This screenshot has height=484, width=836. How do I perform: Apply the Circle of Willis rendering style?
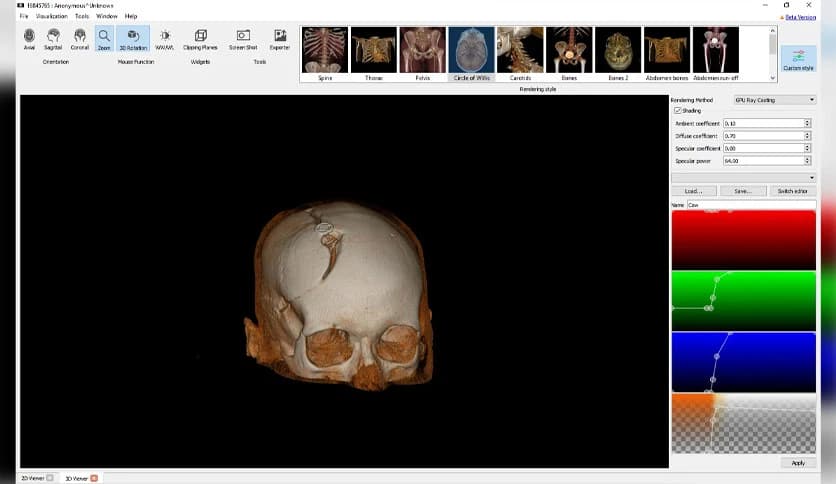point(472,54)
